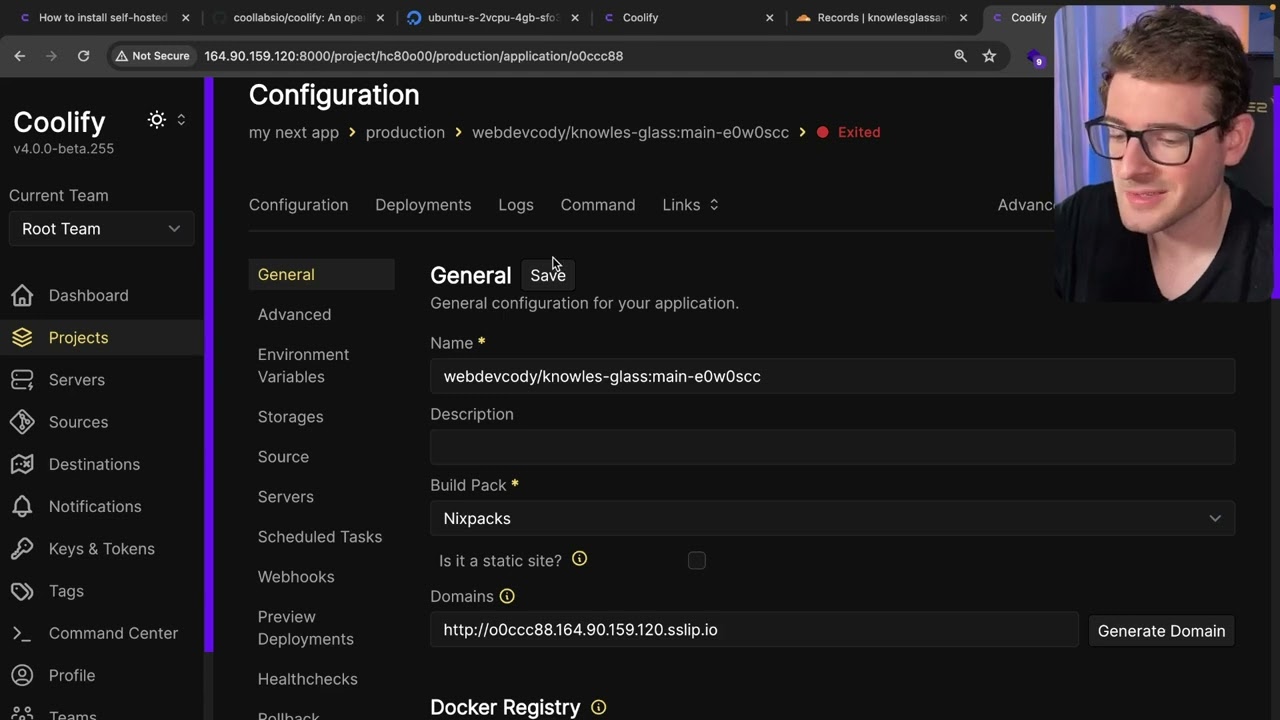Click the webdevcody/knowles-glass breadcrumb

point(630,132)
